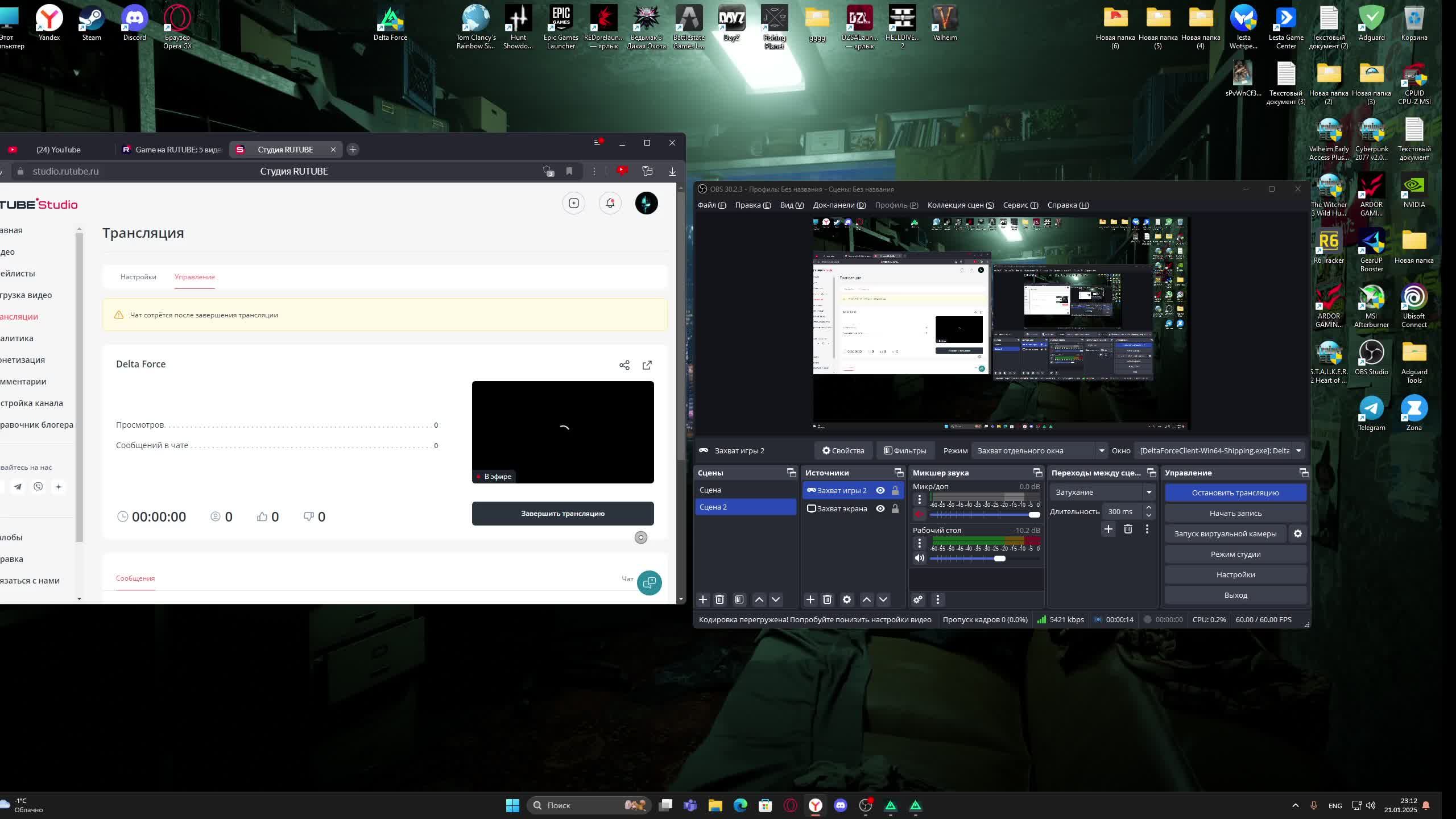The image size is (1456, 819).
Task: Open the RUTUBE chat bubble button
Action: (650, 582)
